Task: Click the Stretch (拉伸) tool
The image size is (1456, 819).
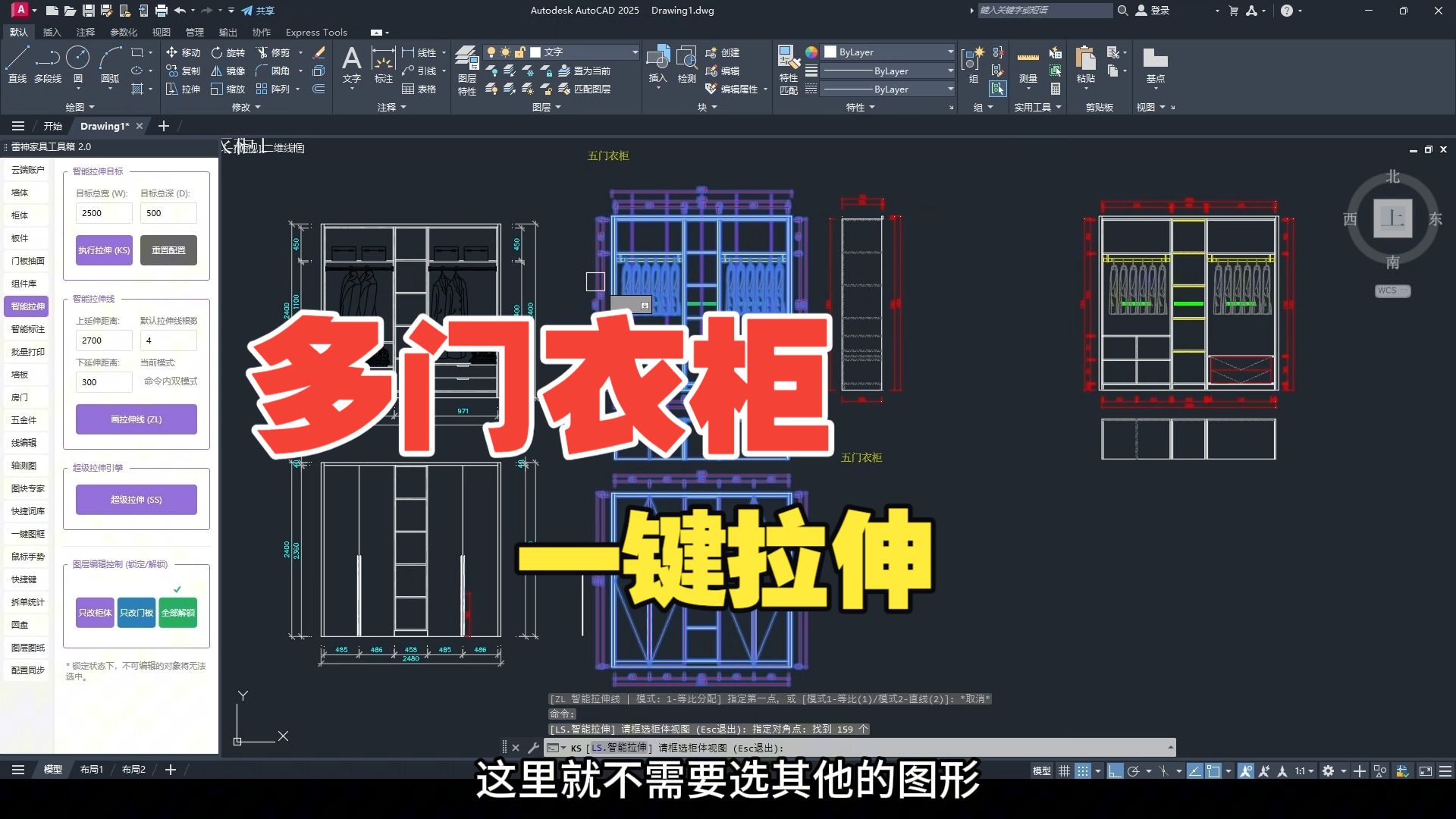Action: (183, 89)
